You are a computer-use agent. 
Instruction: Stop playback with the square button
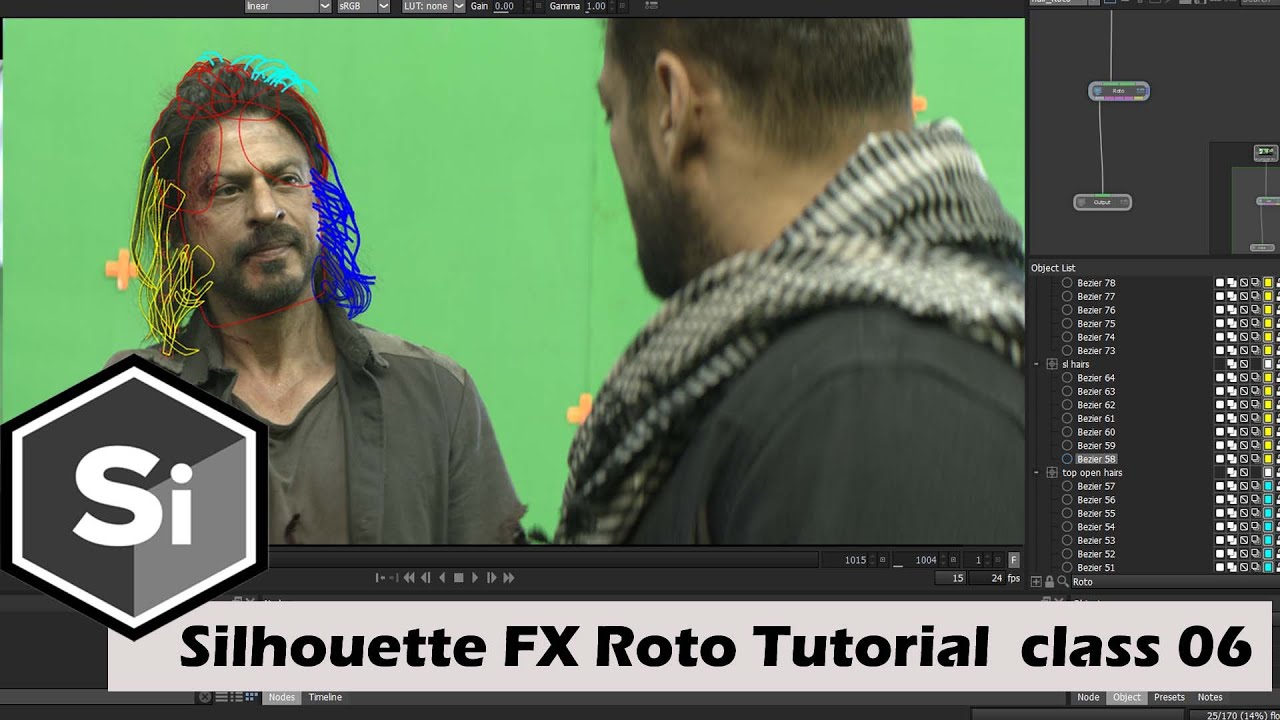point(459,578)
